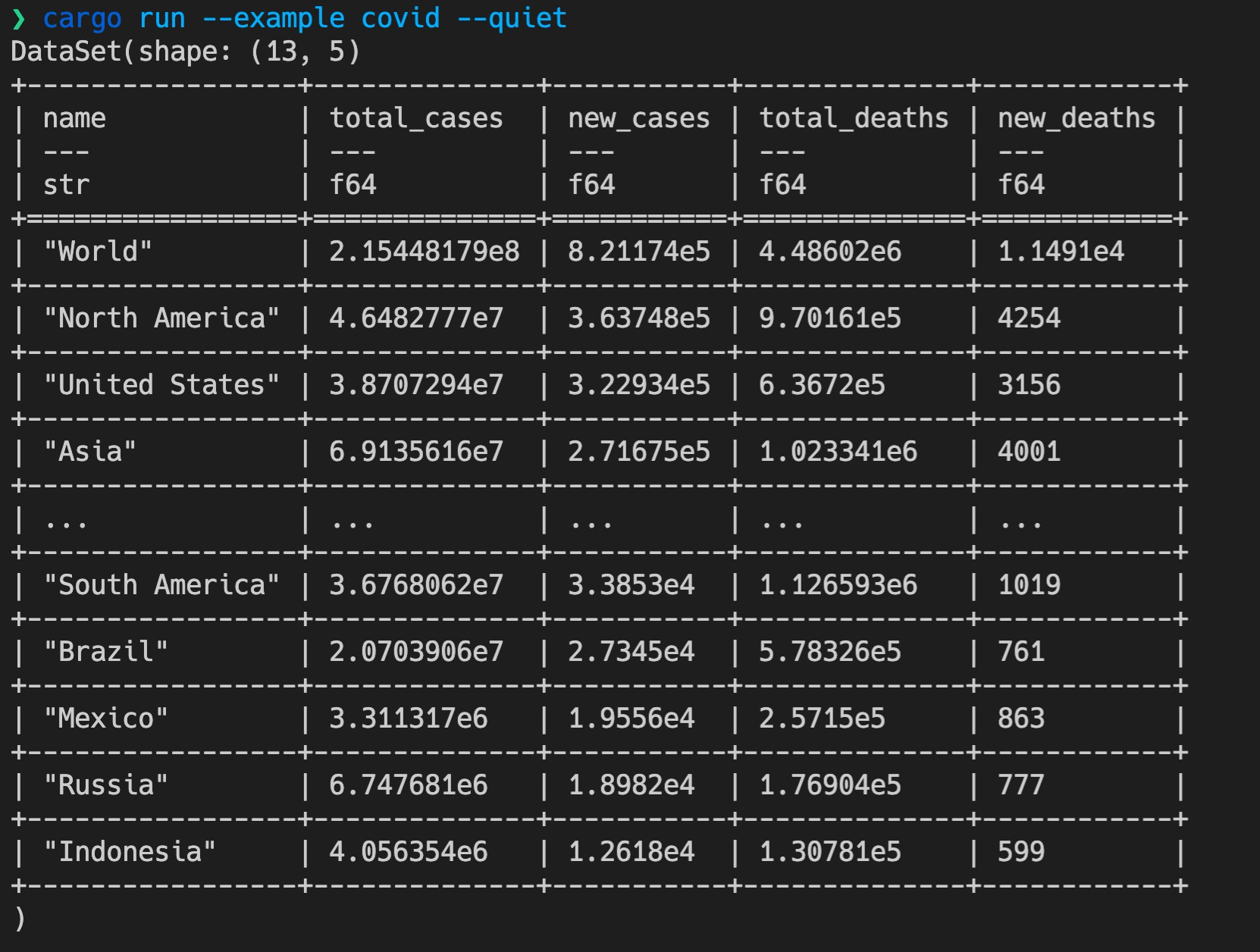Image resolution: width=1260 pixels, height=952 pixels.
Task: Click the "new_cases" column header
Action: pos(638,118)
